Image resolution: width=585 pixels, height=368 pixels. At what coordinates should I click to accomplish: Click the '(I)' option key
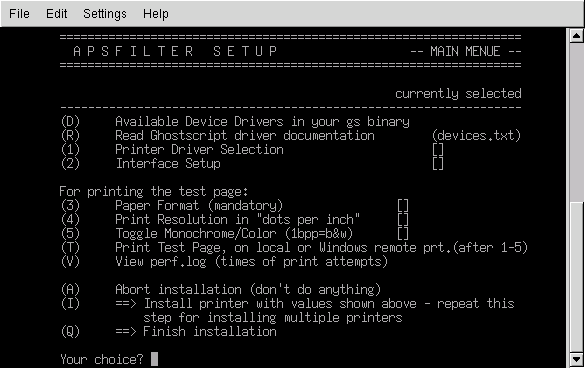(70, 303)
